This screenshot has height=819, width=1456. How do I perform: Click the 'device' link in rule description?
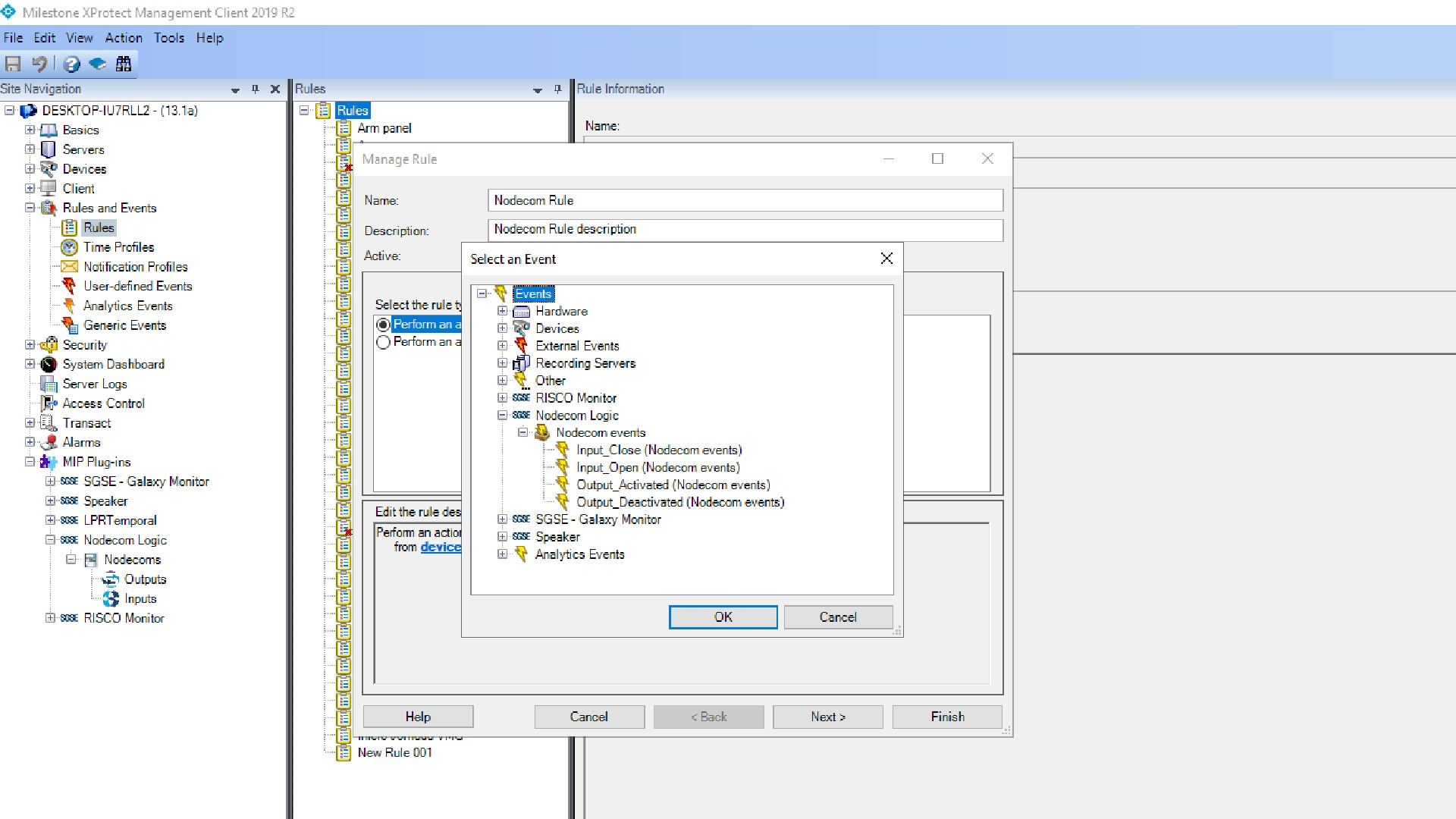pos(441,548)
